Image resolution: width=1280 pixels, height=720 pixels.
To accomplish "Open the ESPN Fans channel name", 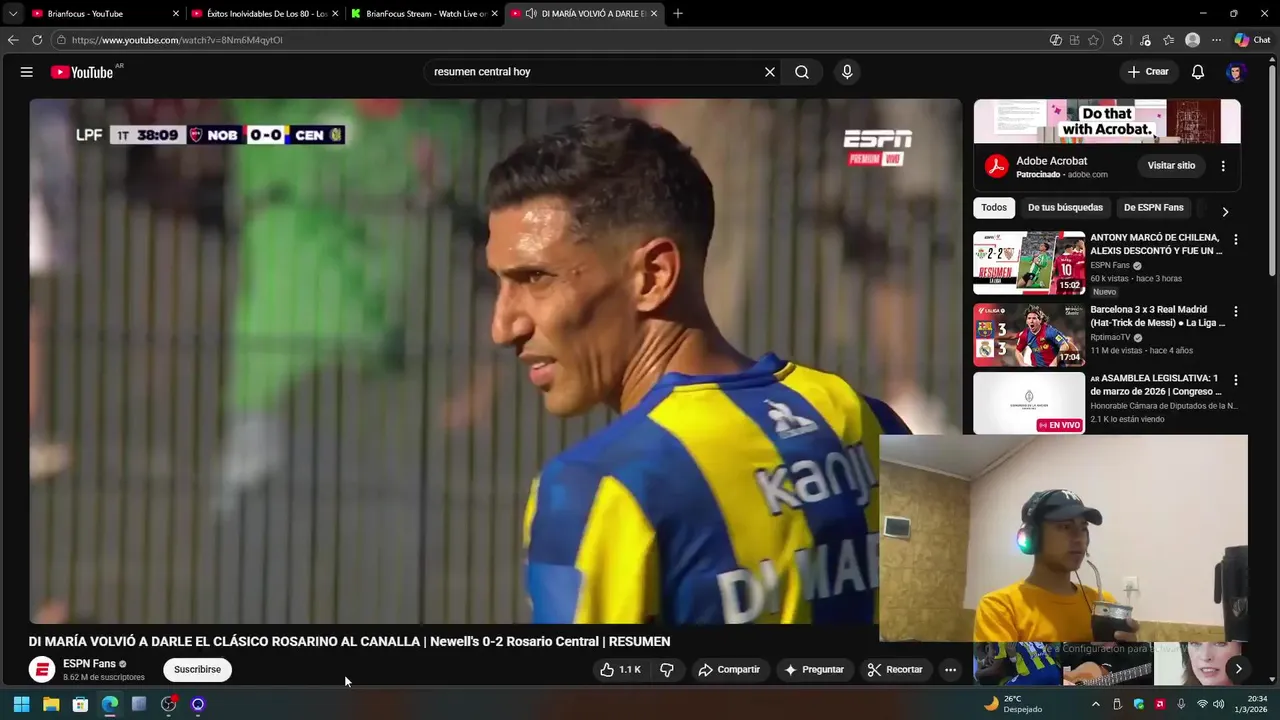I will [x=90, y=664].
